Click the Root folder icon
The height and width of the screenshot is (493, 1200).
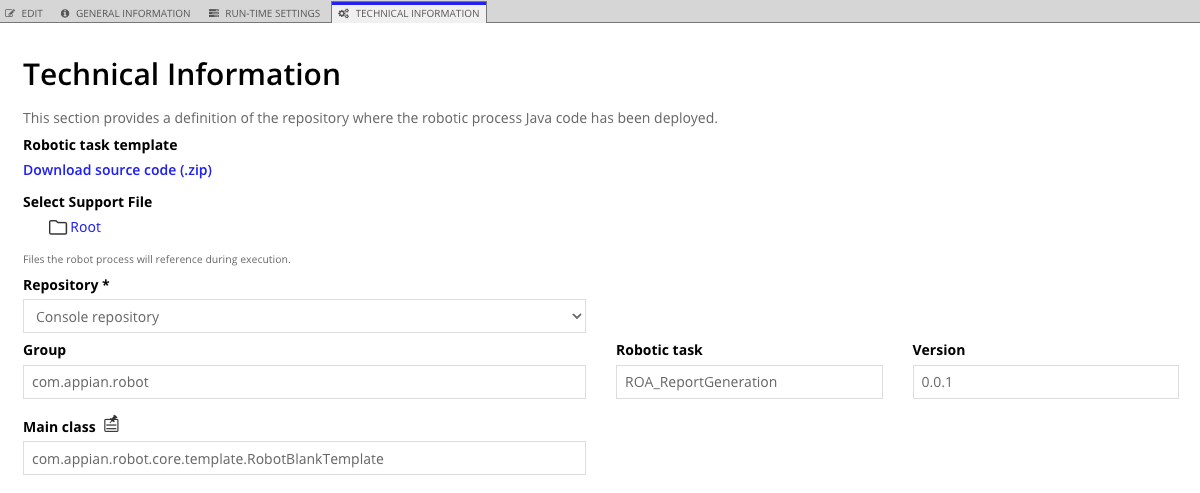(58, 227)
